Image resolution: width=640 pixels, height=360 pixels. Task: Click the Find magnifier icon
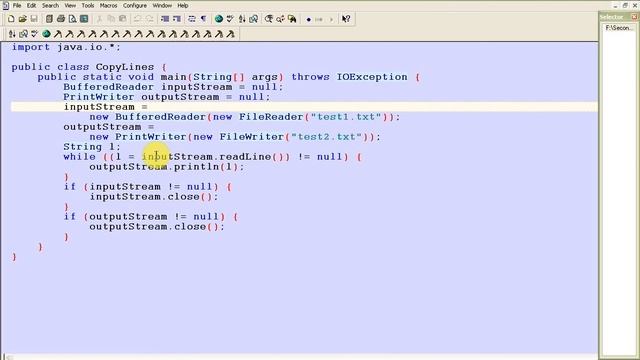coord(269,19)
